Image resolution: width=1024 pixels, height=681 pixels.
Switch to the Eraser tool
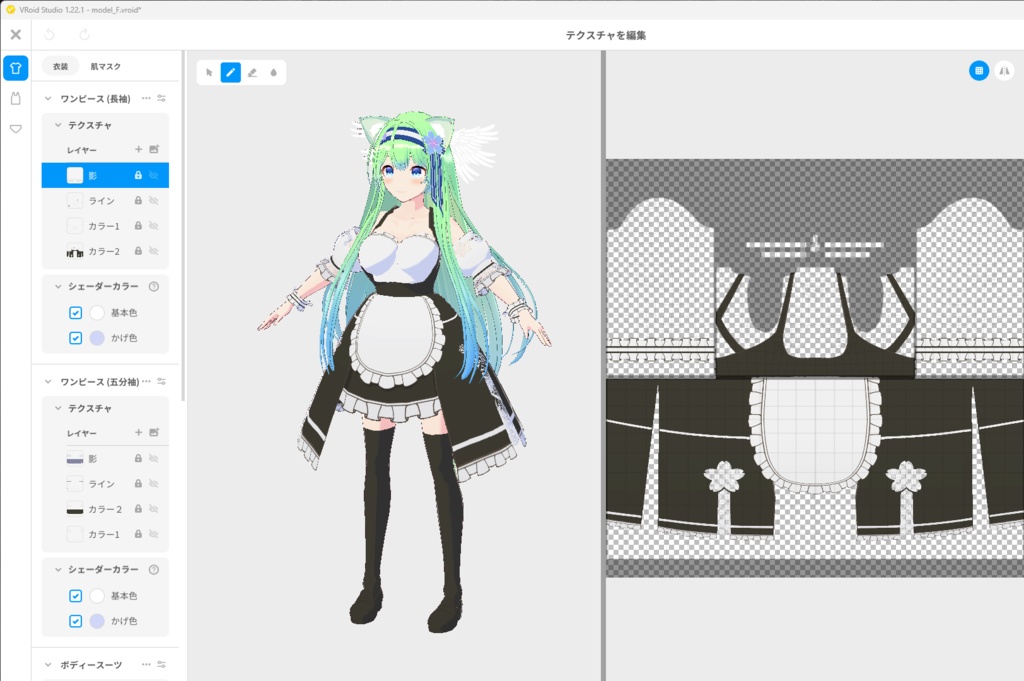click(252, 72)
